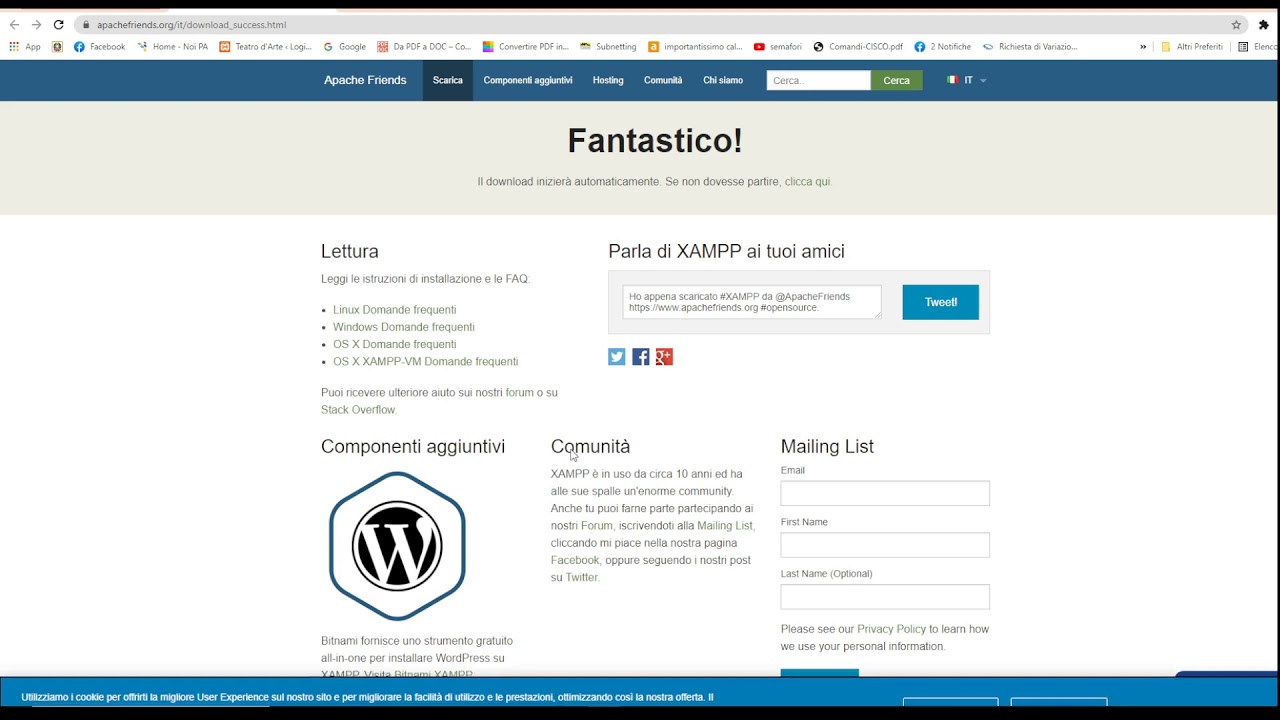Open the semafori YouTube bookmark
Viewport: 1280px width, 720px height.
point(778,47)
